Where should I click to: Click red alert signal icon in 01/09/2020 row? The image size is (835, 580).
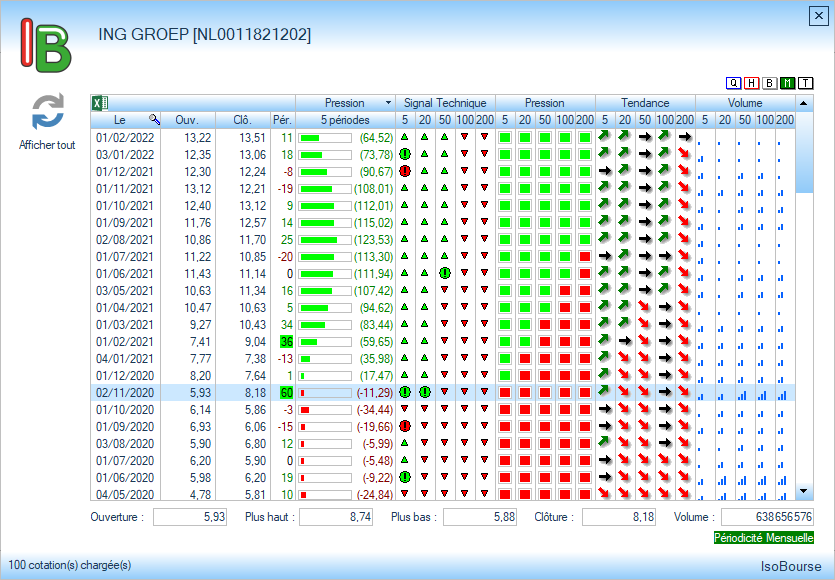pyautogui.click(x=405, y=426)
